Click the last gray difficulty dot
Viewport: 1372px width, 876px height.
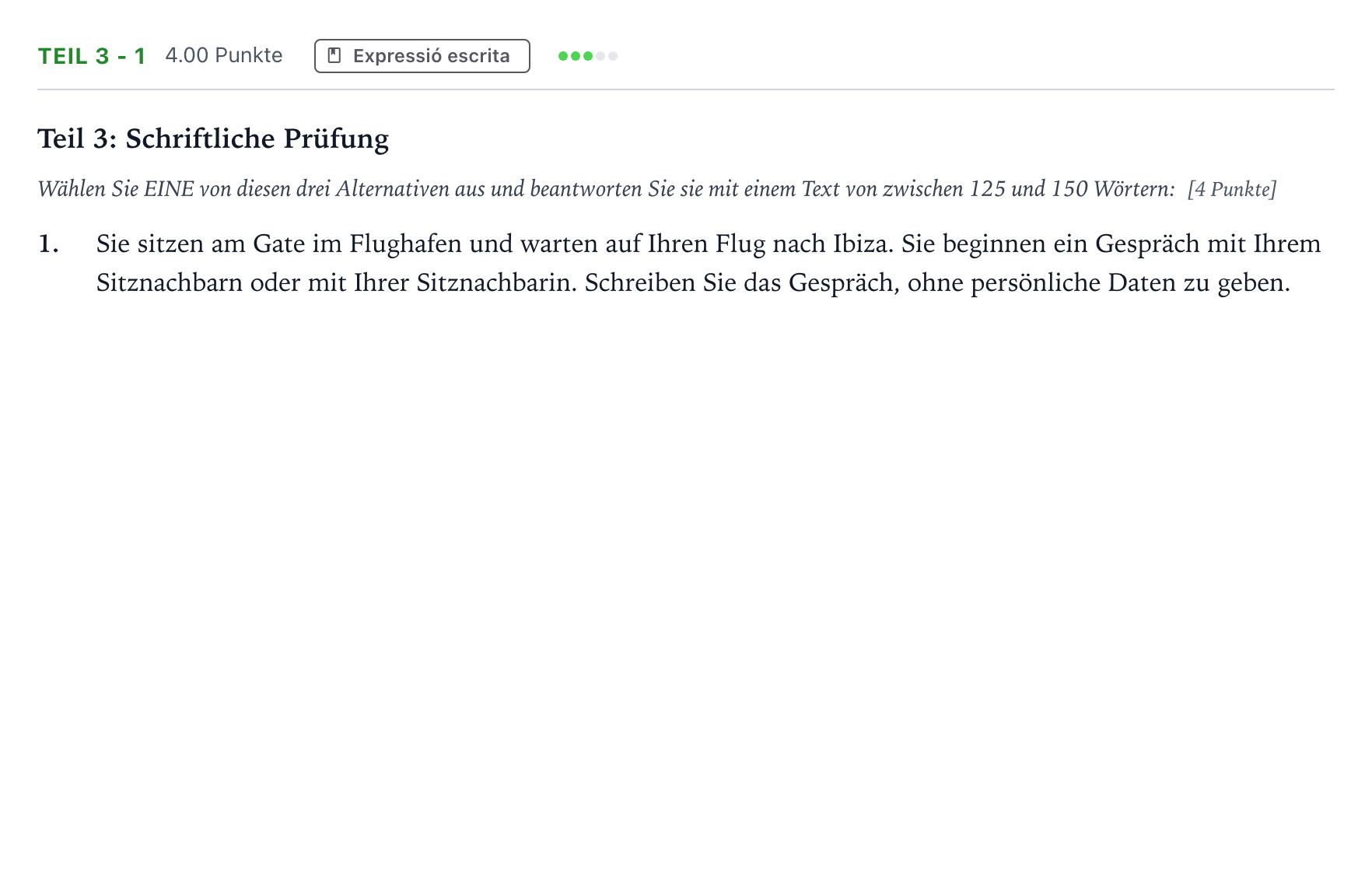pyautogui.click(x=613, y=56)
